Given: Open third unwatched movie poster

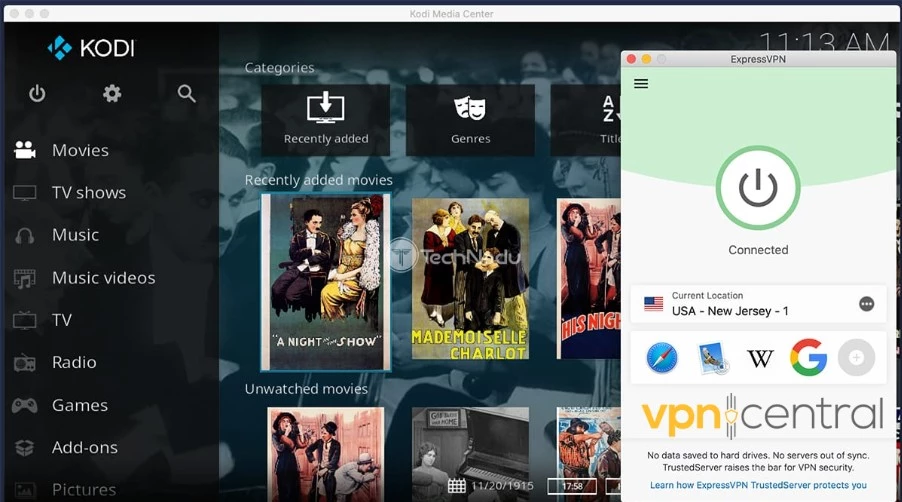Looking at the screenshot, I should point(589,454).
